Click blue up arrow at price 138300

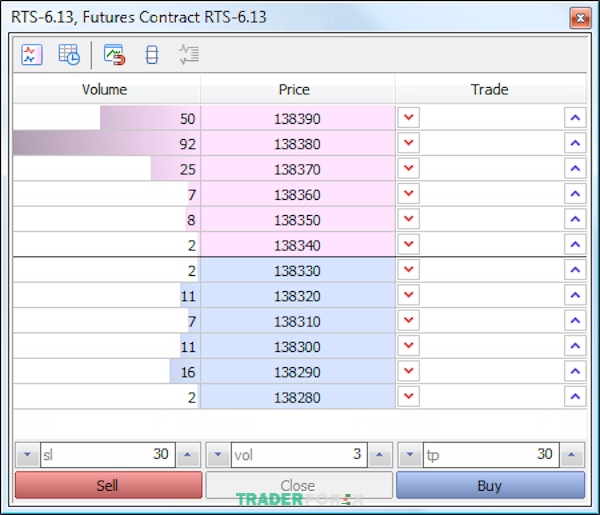point(575,346)
